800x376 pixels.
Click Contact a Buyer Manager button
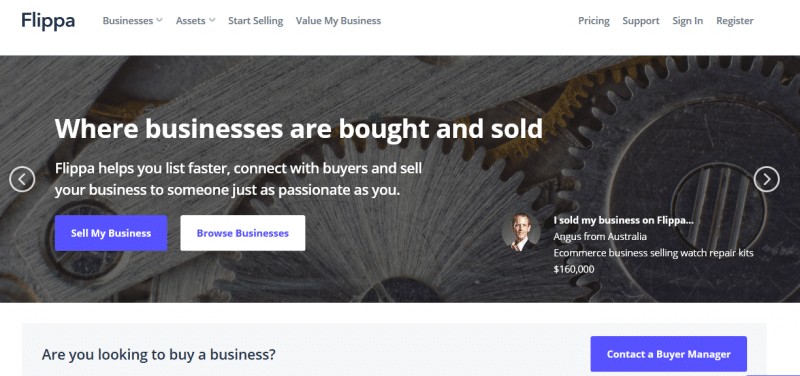coord(668,354)
